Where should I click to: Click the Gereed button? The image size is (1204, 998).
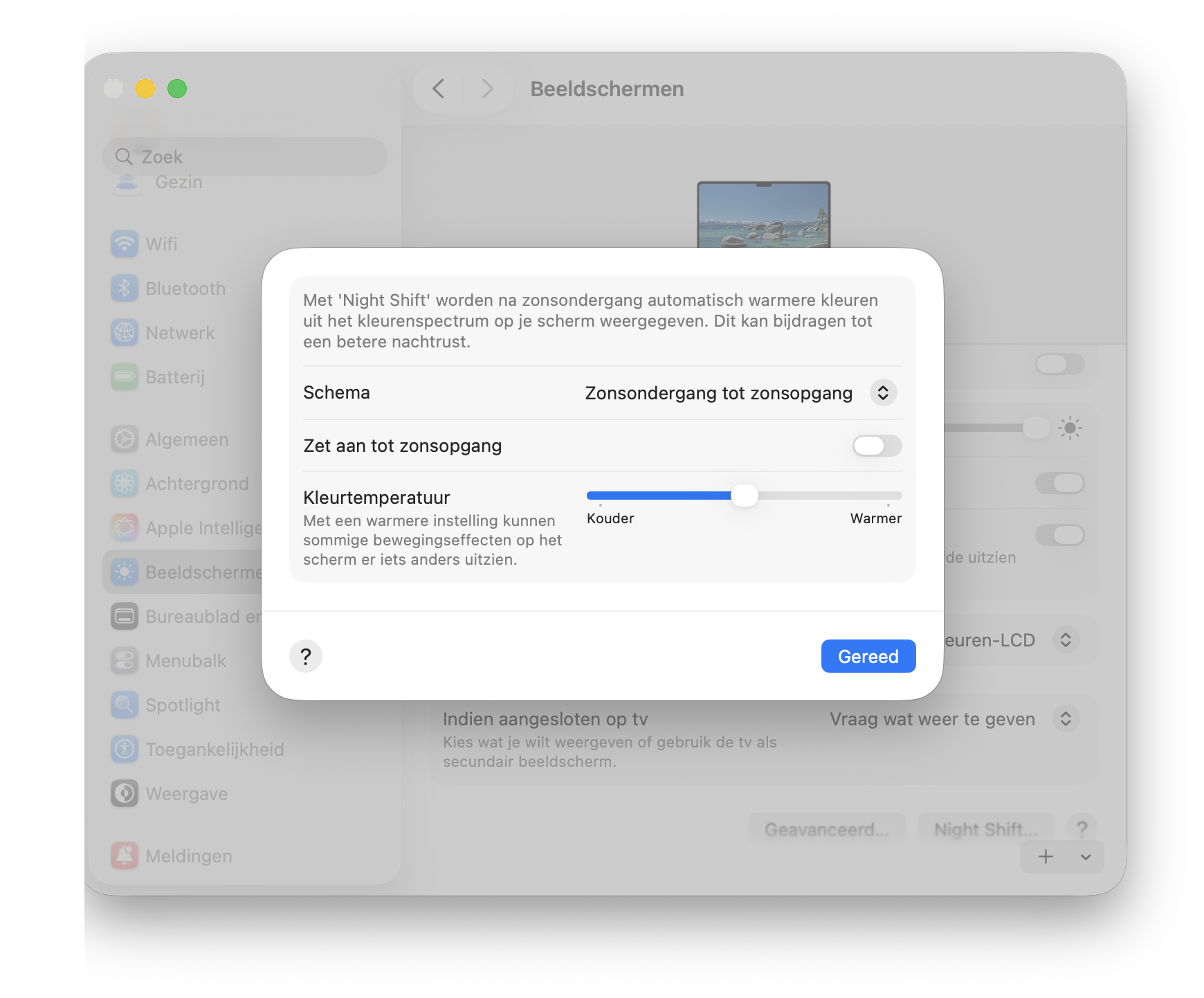(868, 656)
